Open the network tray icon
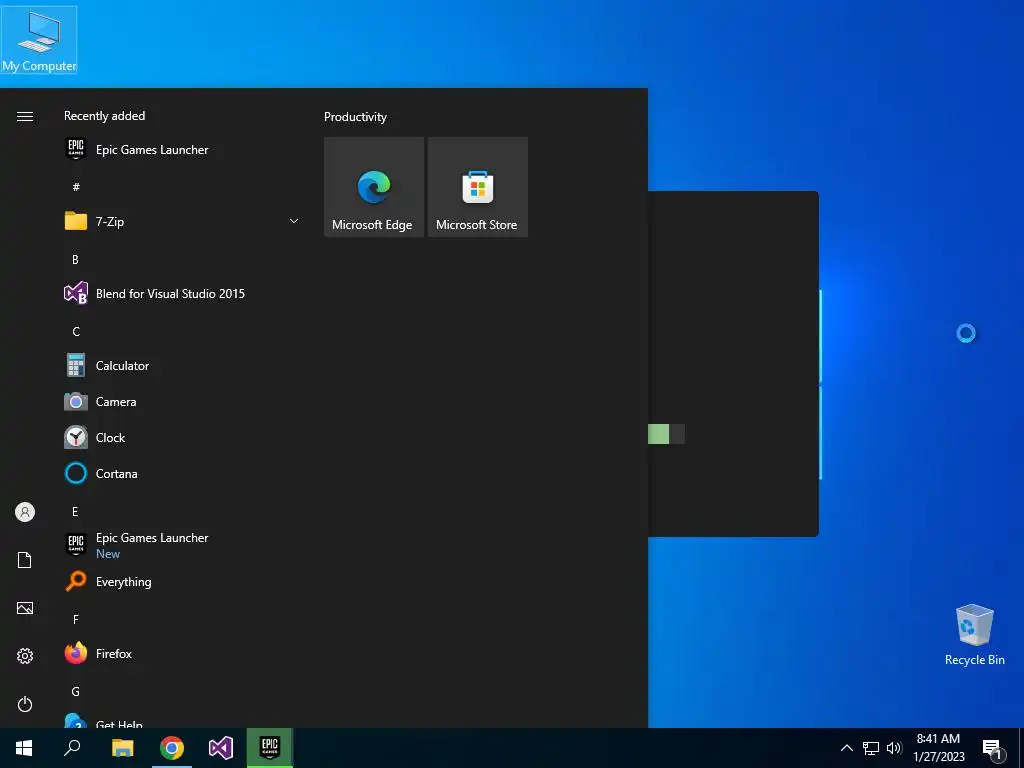1024x768 pixels. [x=871, y=748]
